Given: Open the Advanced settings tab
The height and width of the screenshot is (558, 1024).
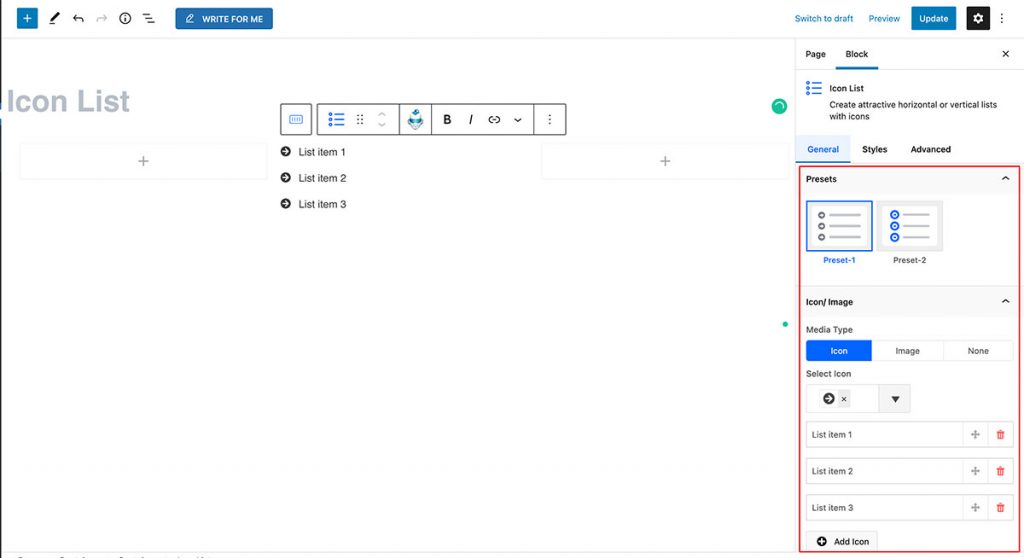Looking at the screenshot, I should pyautogui.click(x=930, y=149).
